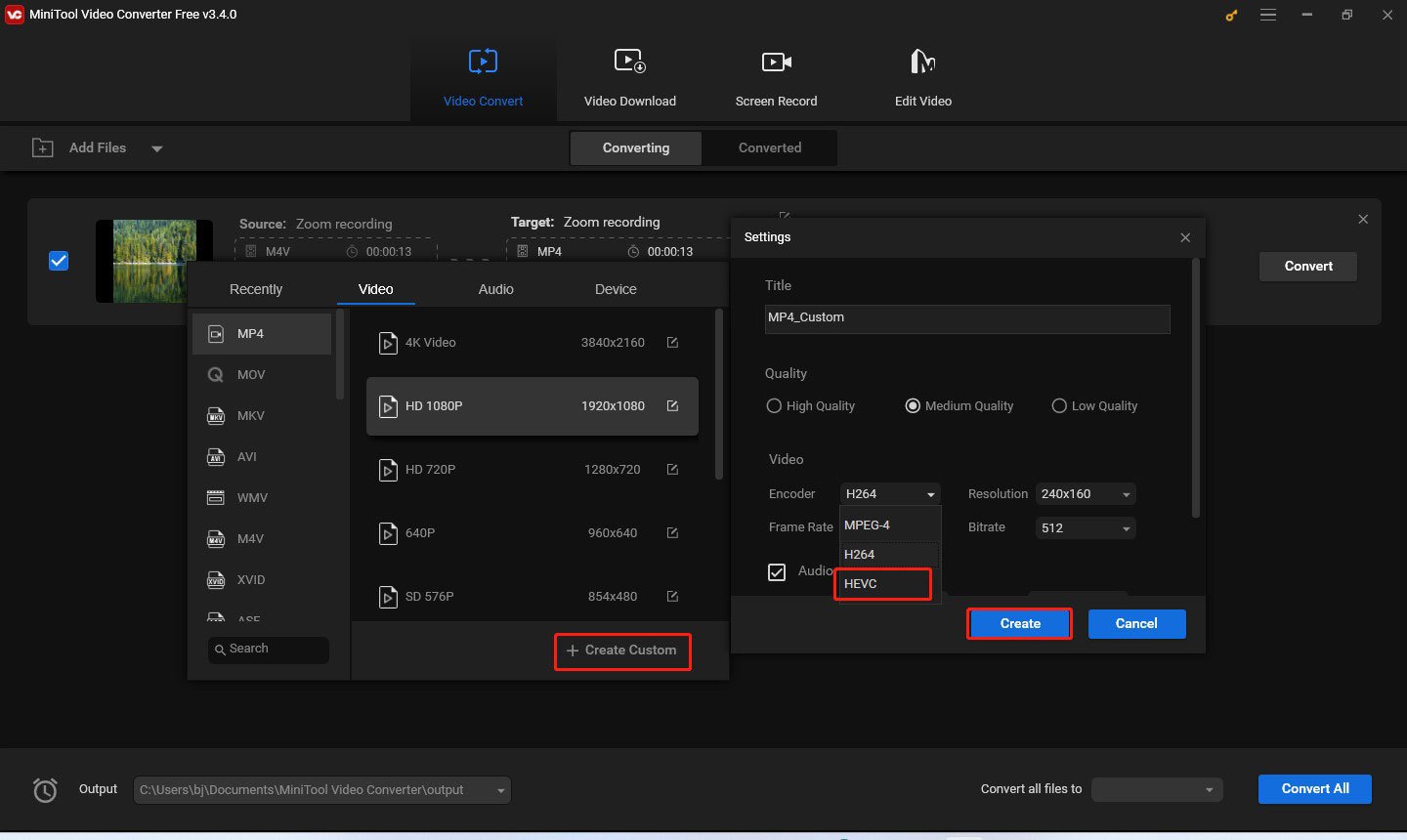
Task: Collapse the Encoder dropdown showing H264
Action: [890, 494]
